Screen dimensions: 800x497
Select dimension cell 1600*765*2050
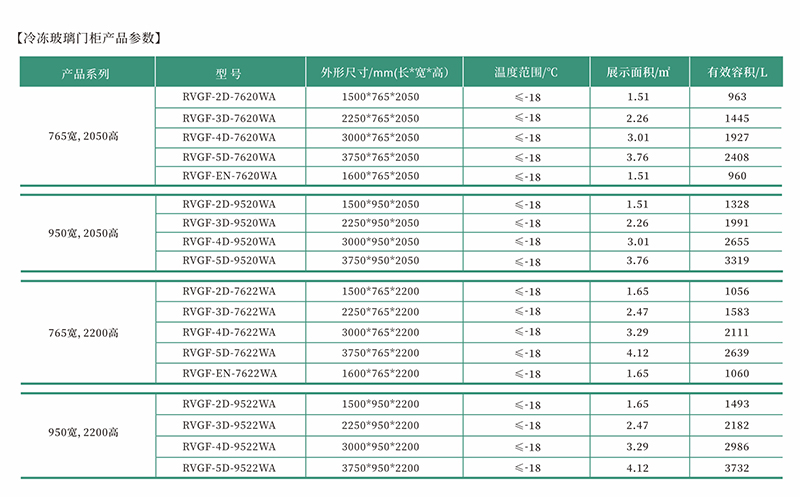[380, 177]
